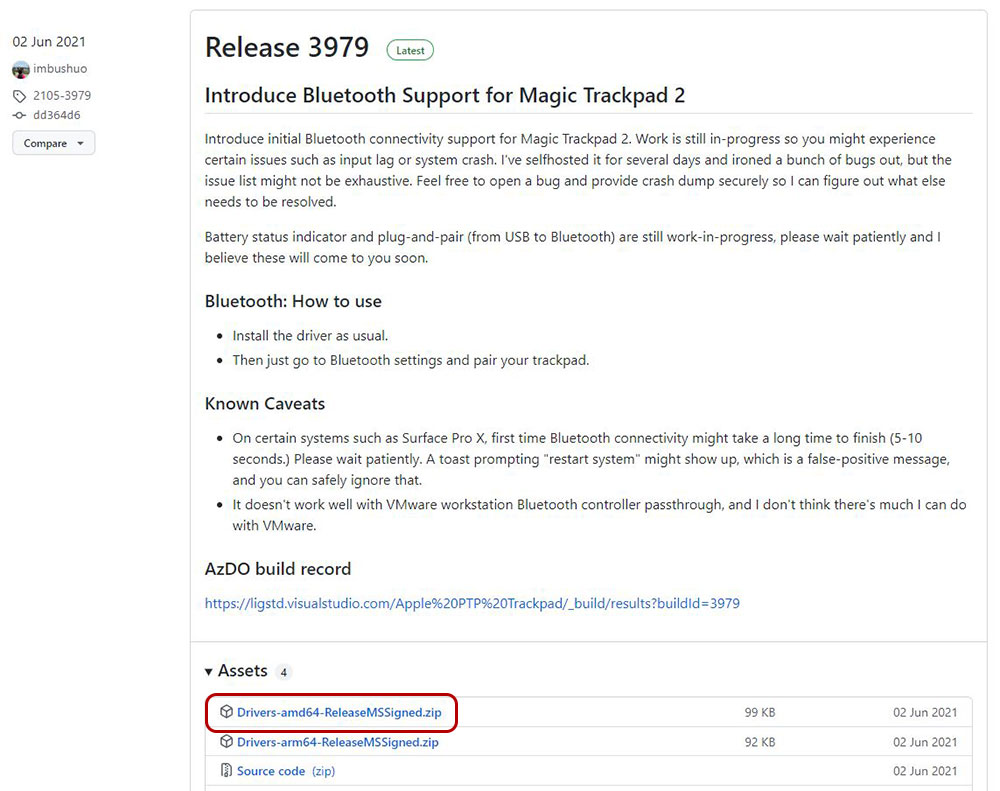Download Drivers-arm64-ReleaseMSSigned.zip
The width and height of the screenshot is (1000, 791).
click(337, 742)
